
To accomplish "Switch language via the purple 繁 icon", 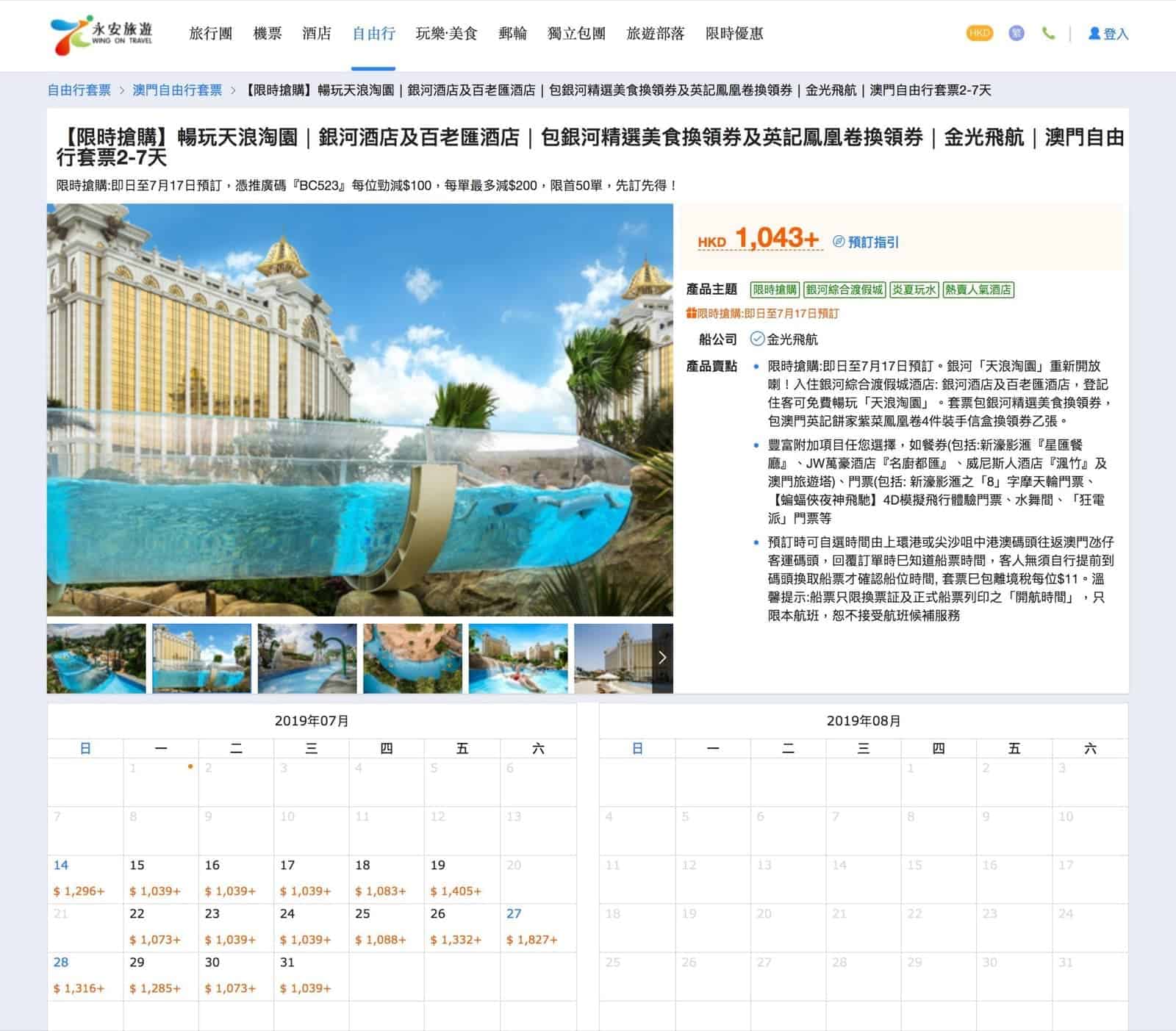I will 1016,33.
